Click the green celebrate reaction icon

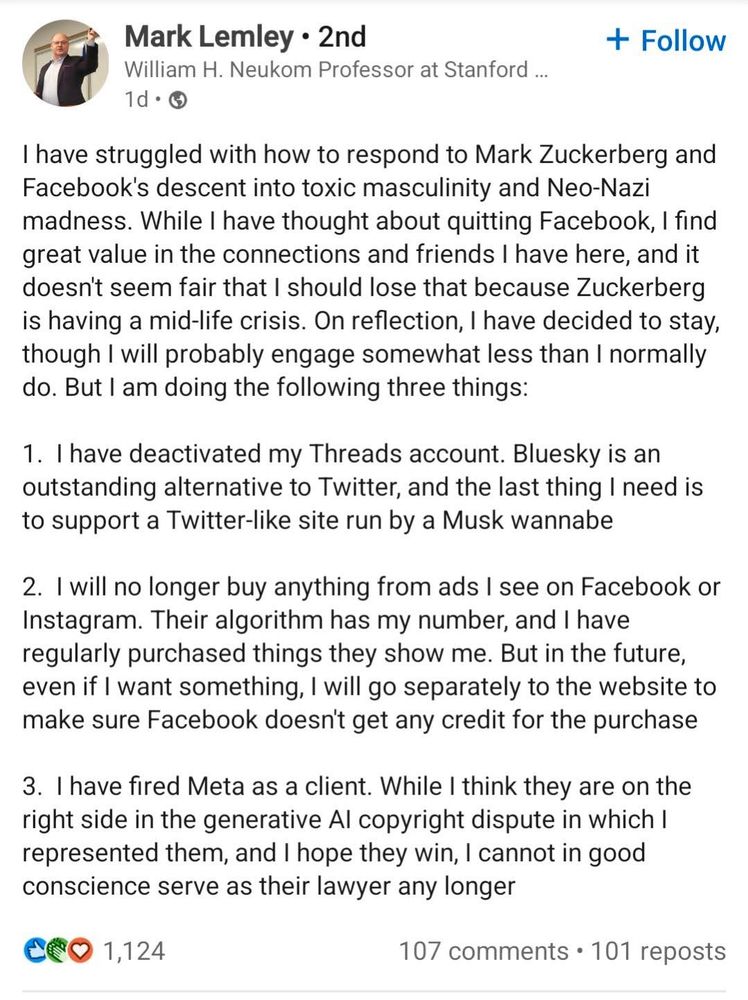(58, 950)
